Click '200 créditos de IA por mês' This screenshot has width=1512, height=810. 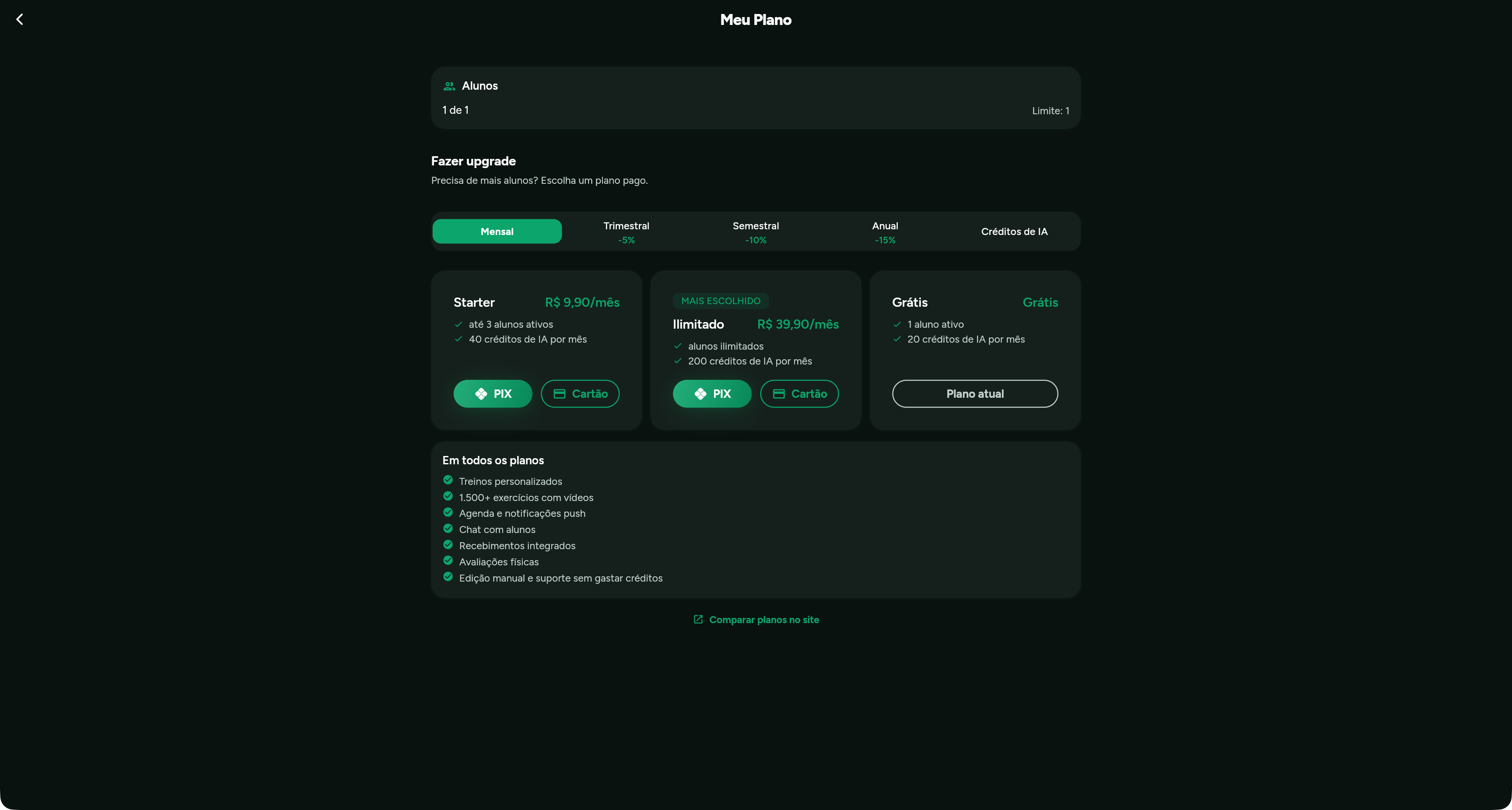pyautogui.click(x=749, y=361)
